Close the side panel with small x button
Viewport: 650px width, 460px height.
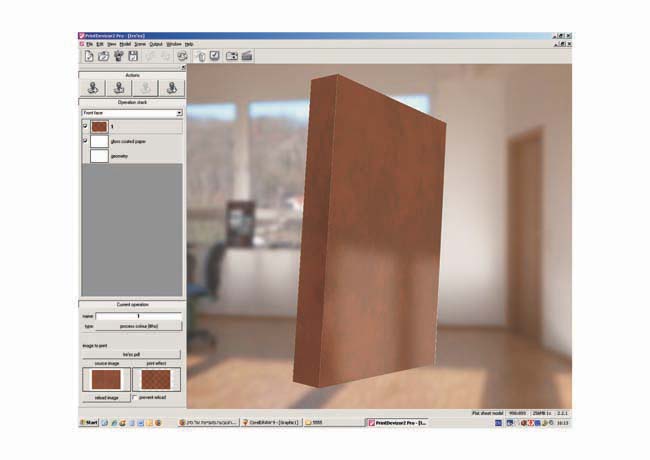click(183, 67)
